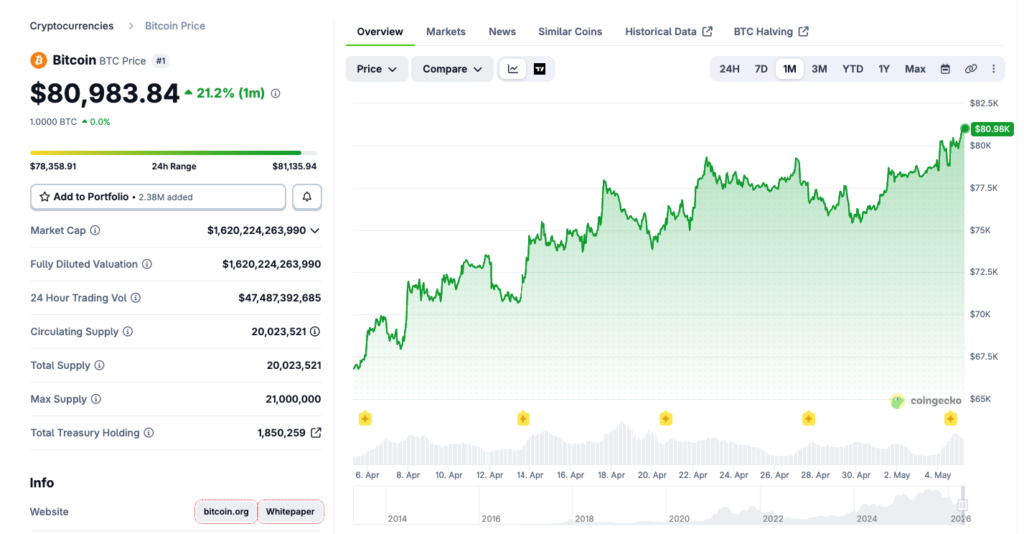The width and height of the screenshot is (1024, 534).
Task: Click info icon beside 20,023,521 circulating value
Action: [315, 332]
